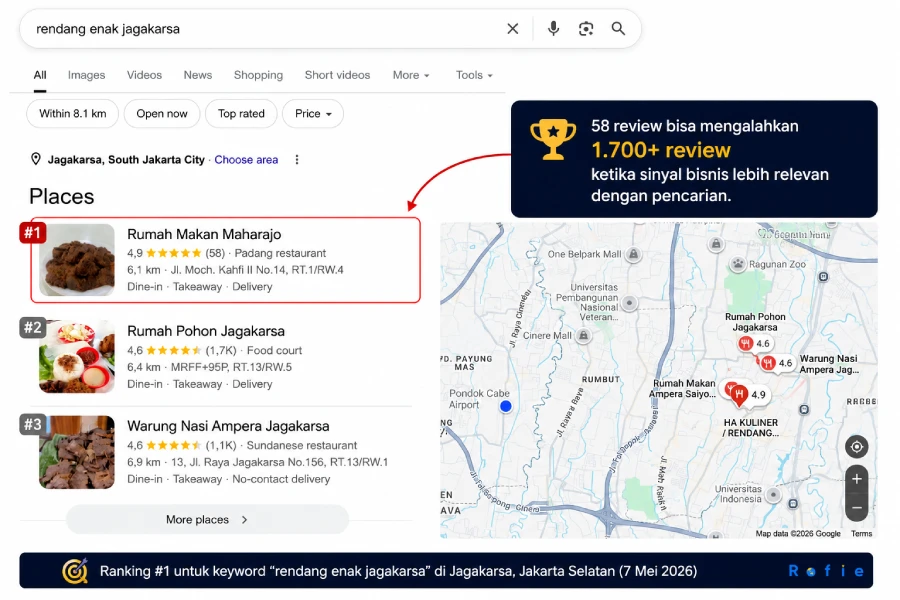The image size is (900, 600).
Task: Click Warung Nasi Ampera Jagakarsa photo
Action: [x=77, y=452]
